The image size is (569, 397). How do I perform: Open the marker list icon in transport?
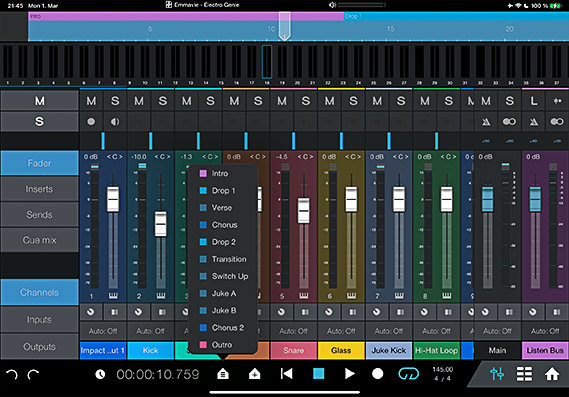(223, 373)
